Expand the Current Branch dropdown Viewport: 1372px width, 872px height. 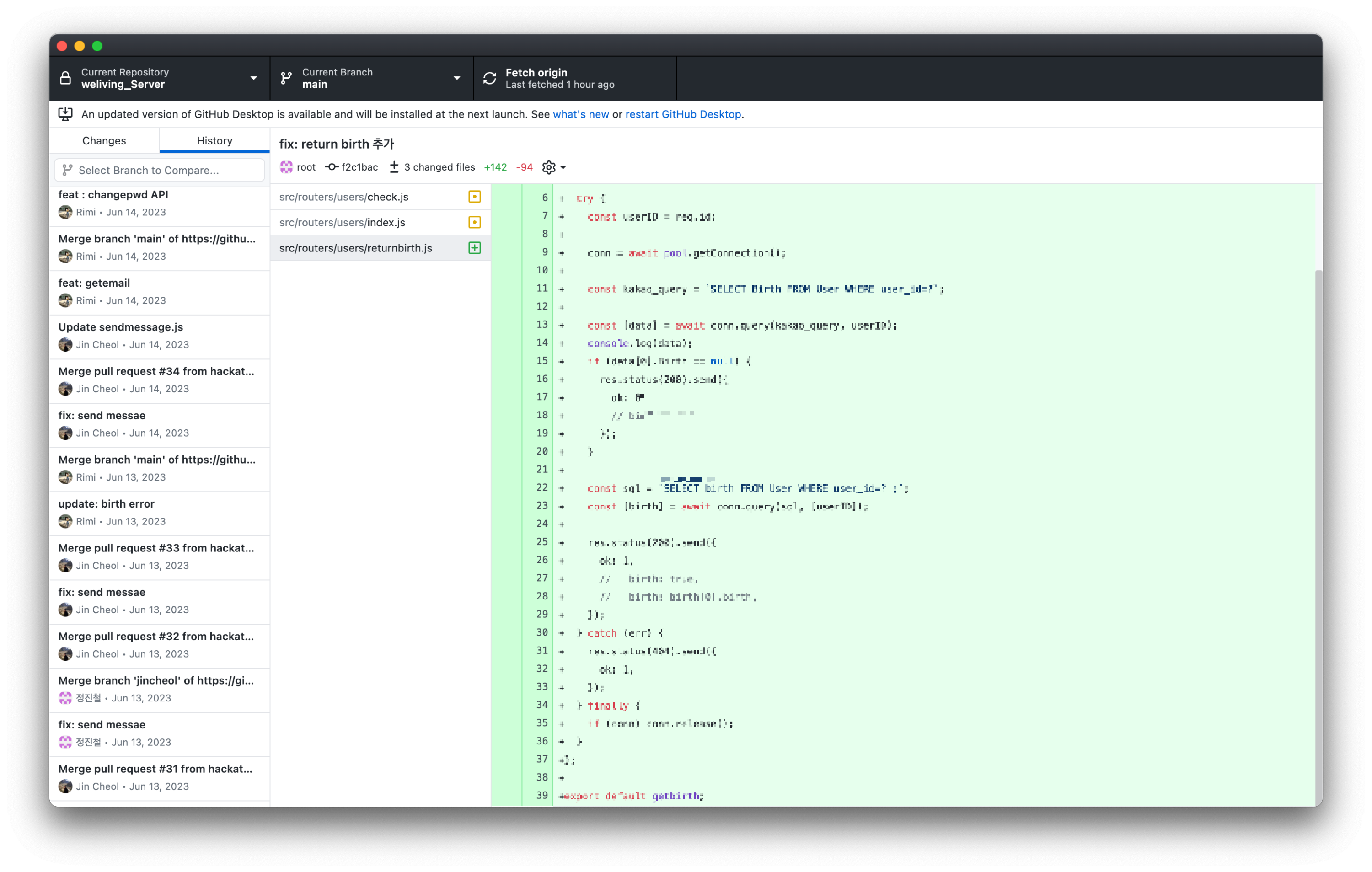(456, 78)
